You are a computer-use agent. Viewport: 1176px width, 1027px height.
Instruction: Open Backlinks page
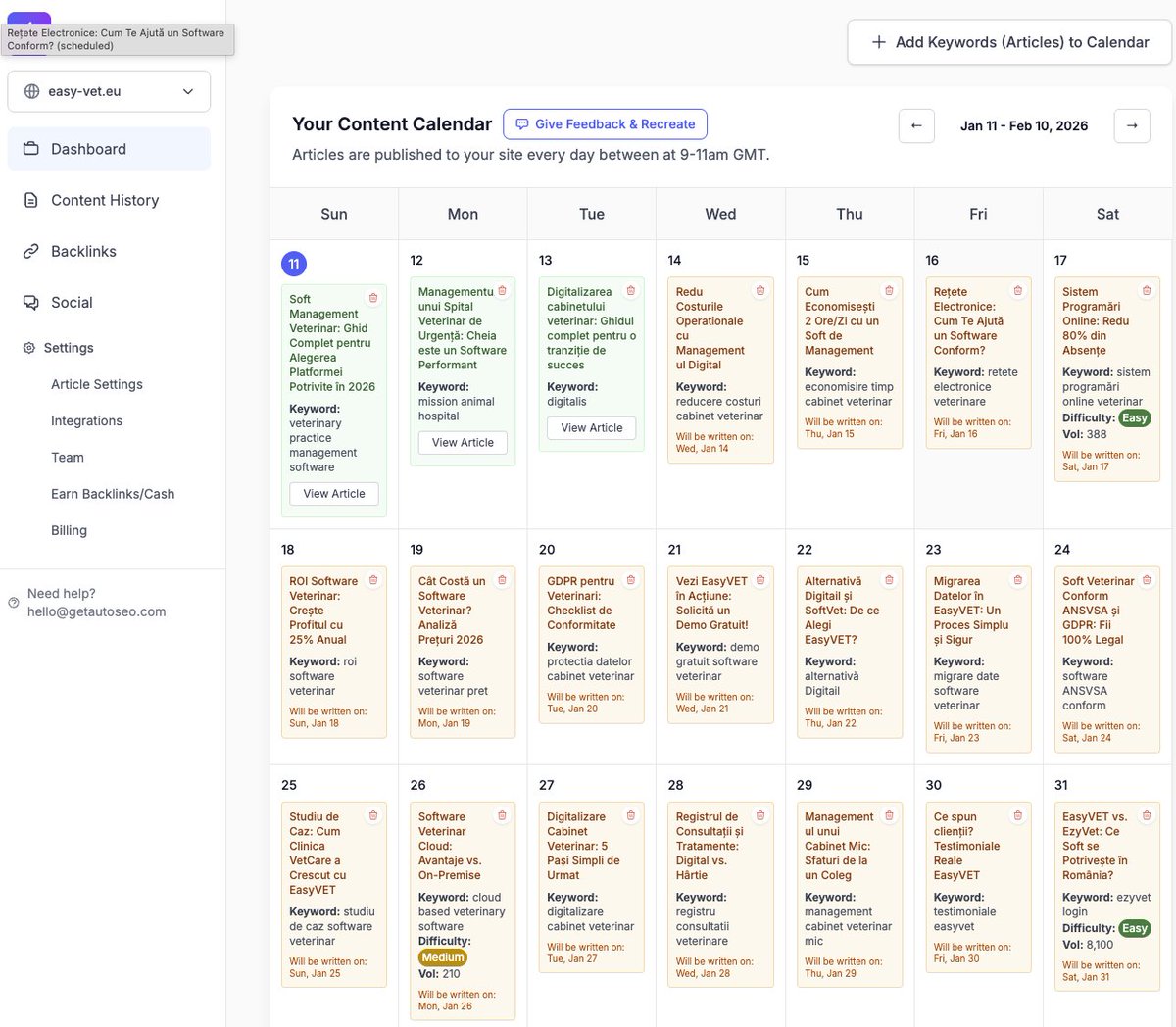(109, 251)
